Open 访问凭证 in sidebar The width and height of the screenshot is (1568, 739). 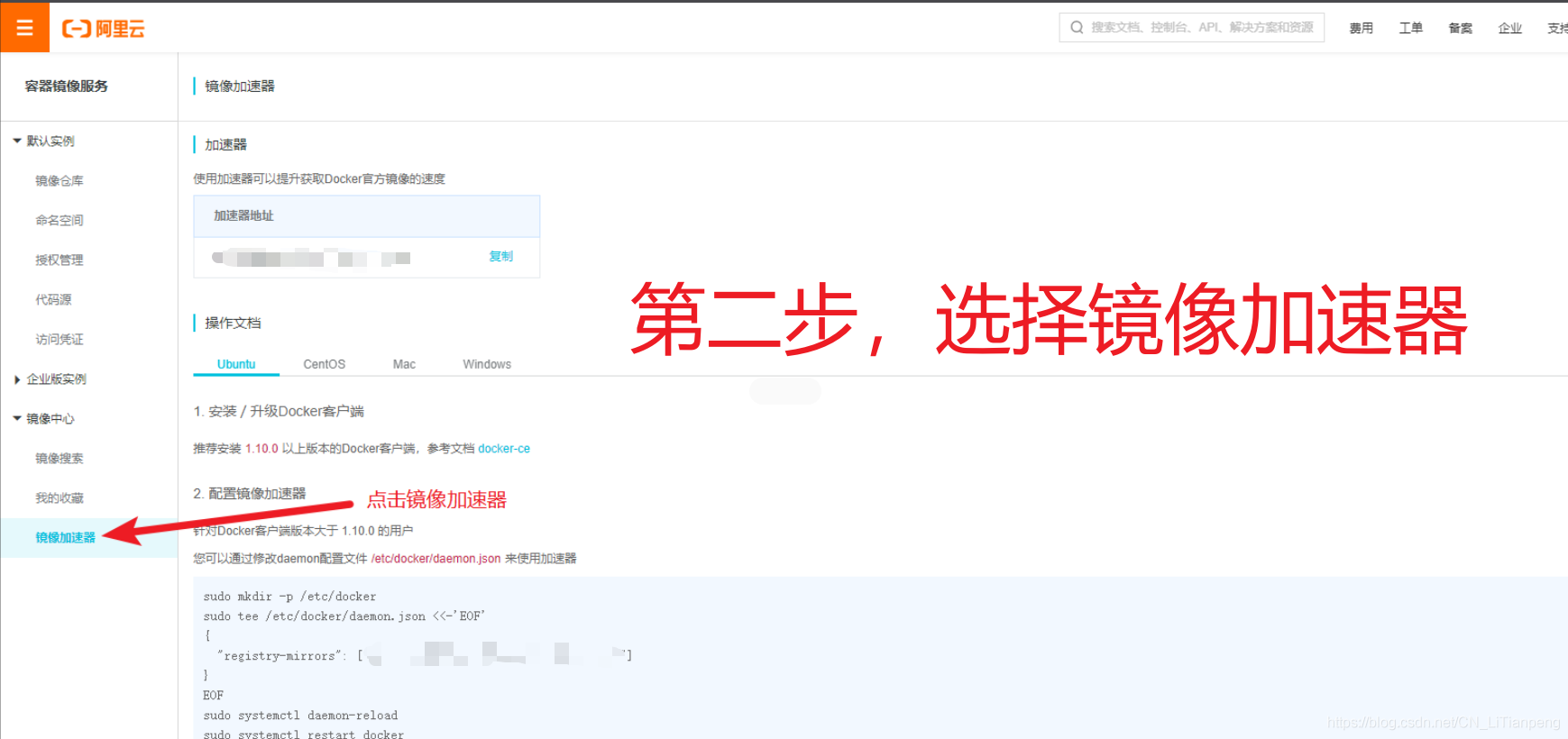tap(60, 339)
